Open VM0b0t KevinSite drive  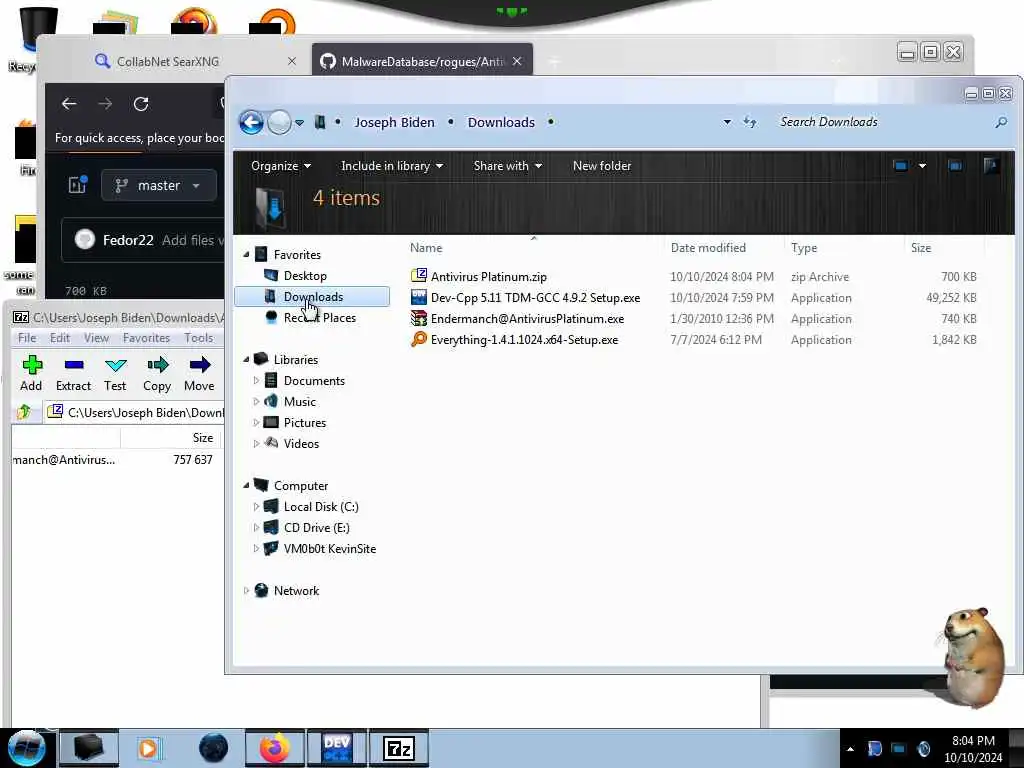pos(330,549)
